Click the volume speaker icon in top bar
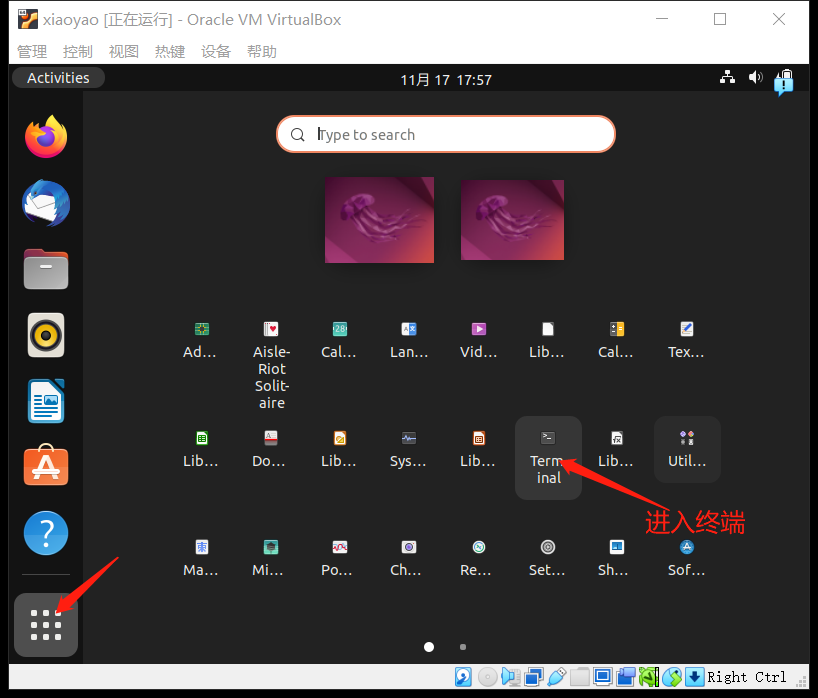 point(755,78)
